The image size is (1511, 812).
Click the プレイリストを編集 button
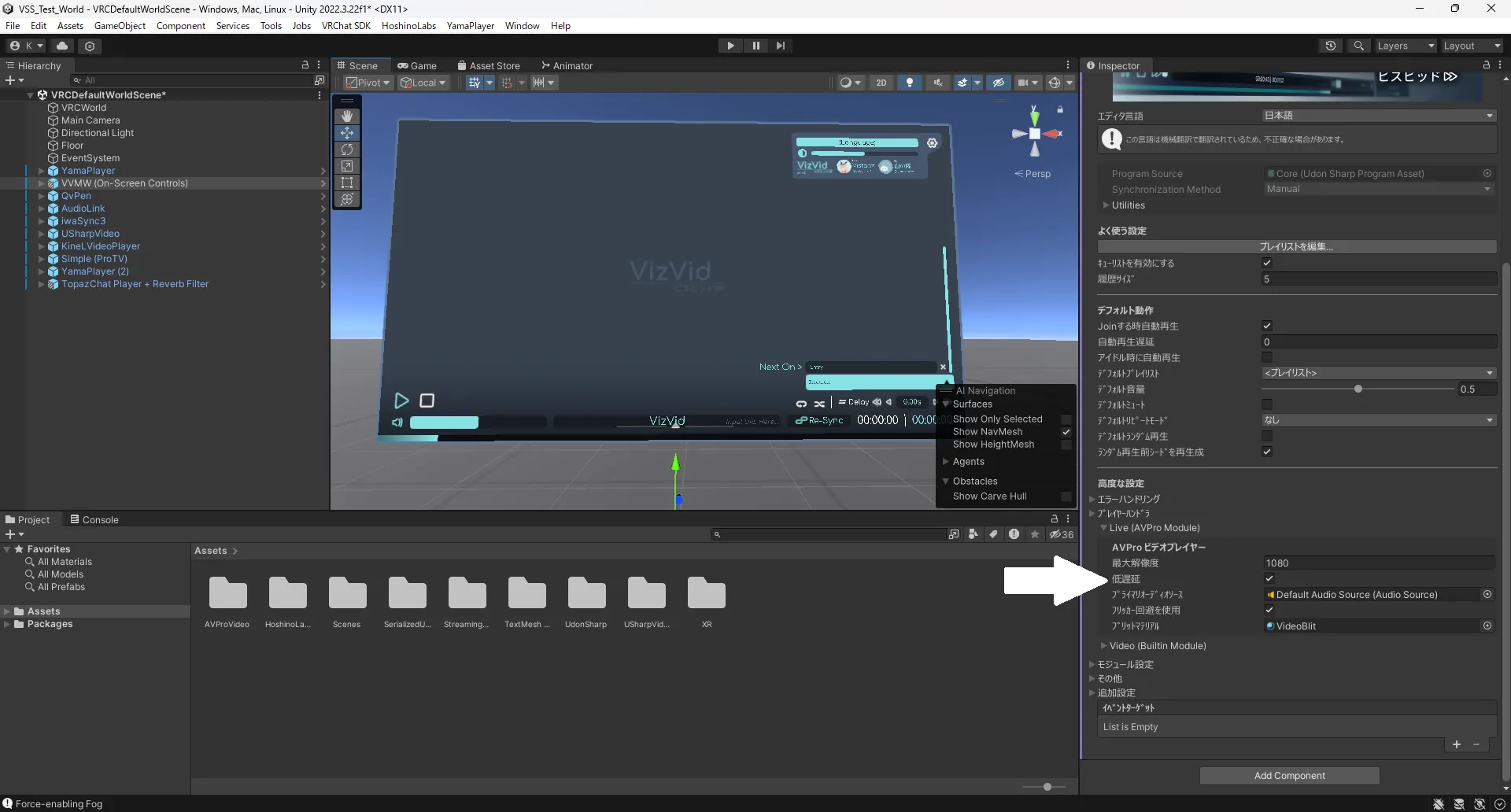tap(1296, 247)
